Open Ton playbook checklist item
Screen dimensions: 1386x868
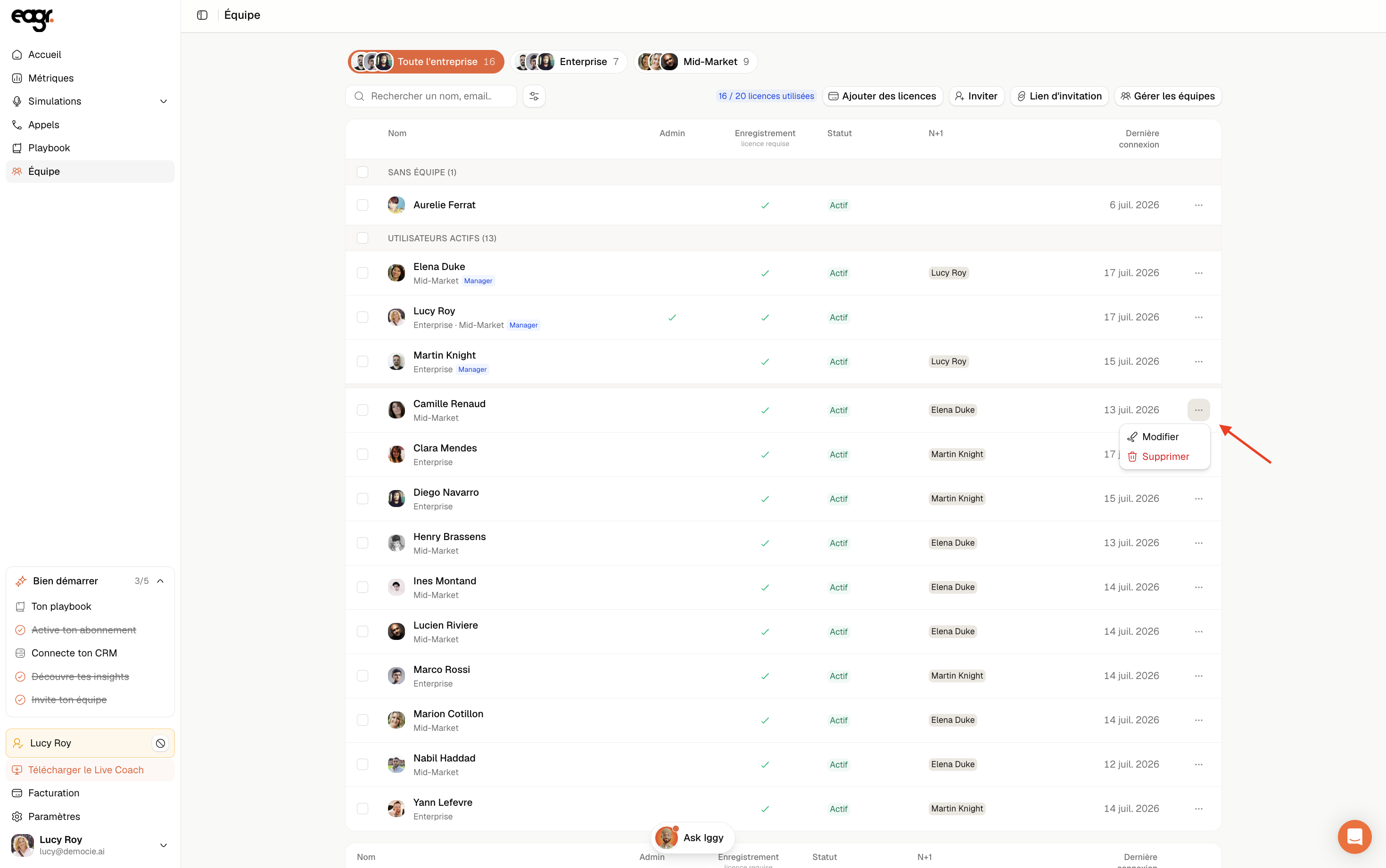(x=90, y=606)
